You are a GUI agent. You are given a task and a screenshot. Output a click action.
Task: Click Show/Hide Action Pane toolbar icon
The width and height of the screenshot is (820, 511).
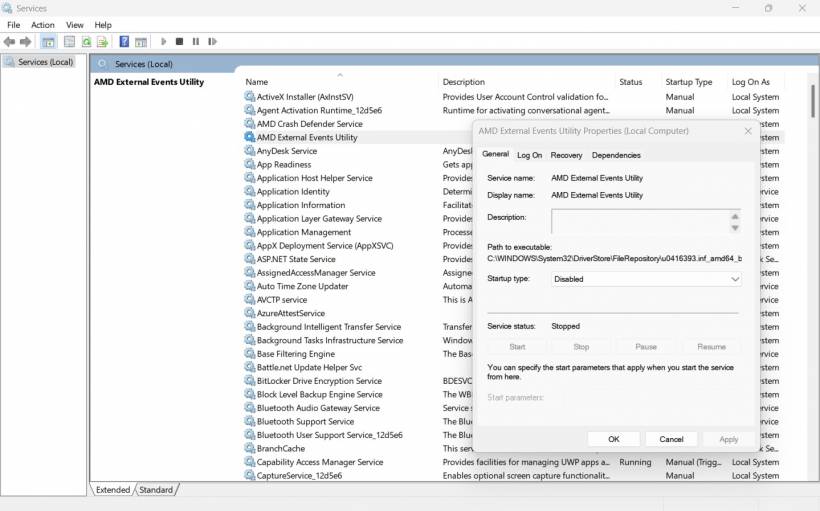click(x=141, y=42)
